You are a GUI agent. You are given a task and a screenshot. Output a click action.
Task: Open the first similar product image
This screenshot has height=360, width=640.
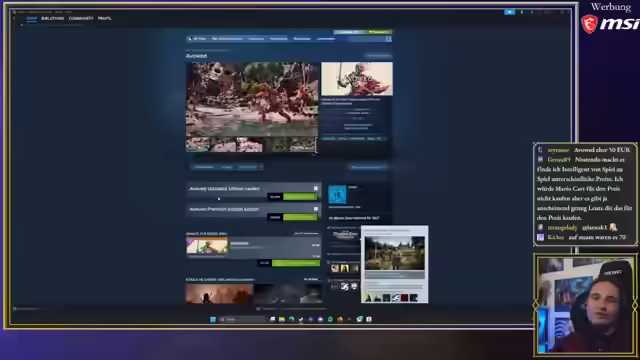tap(219, 293)
